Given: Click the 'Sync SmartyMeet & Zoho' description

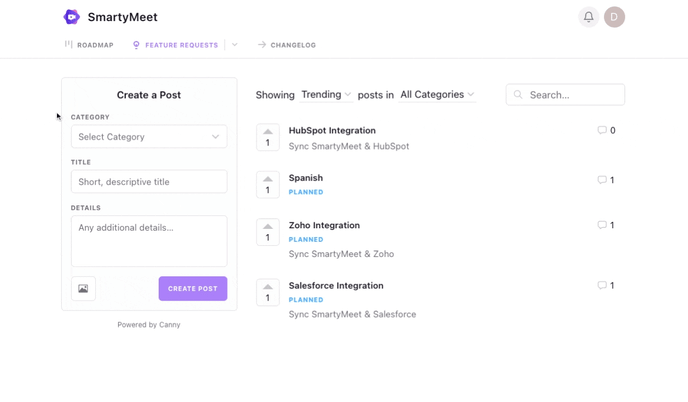Looking at the screenshot, I should coord(341,254).
